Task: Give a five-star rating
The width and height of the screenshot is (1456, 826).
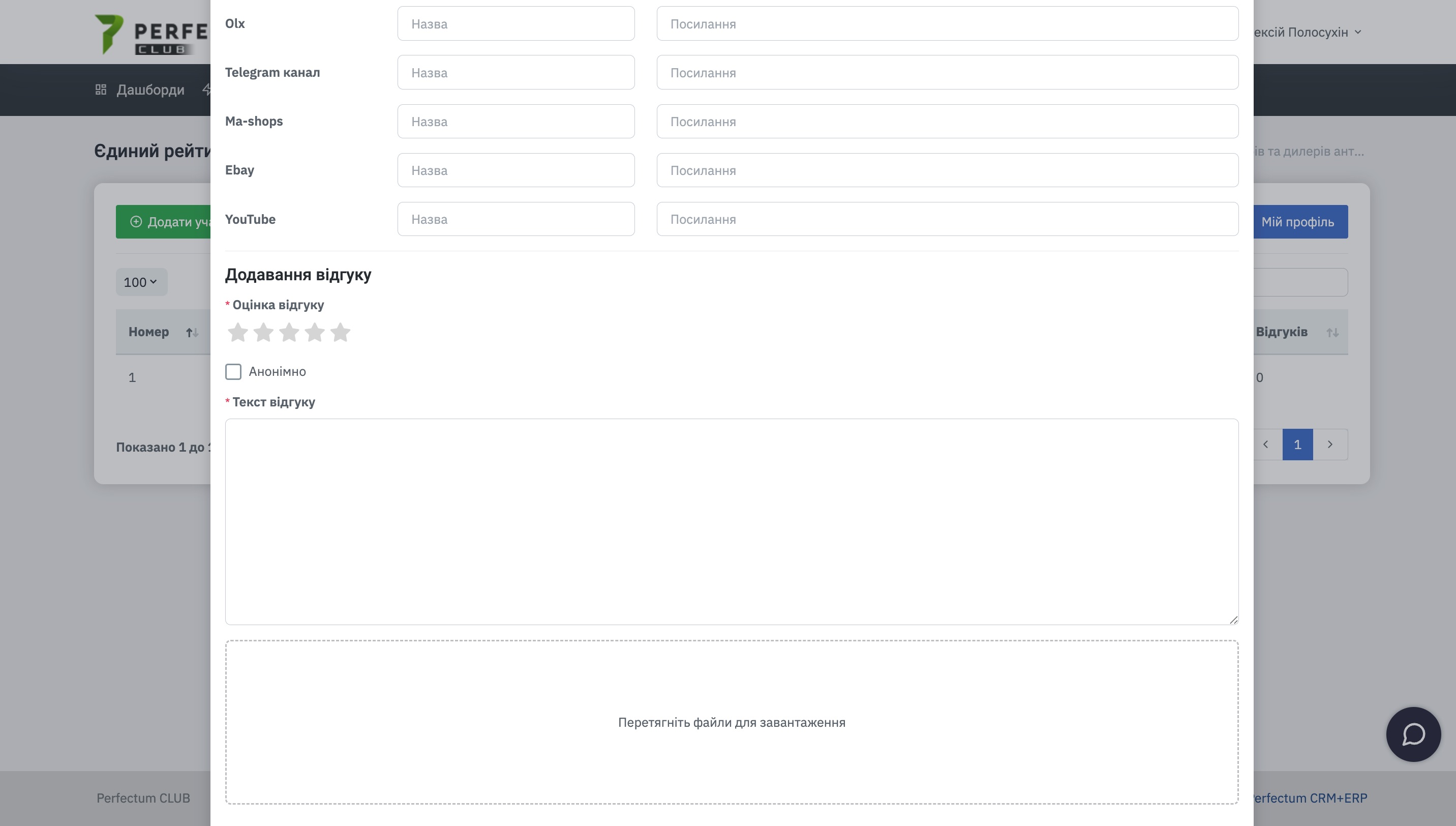Action: 340,333
